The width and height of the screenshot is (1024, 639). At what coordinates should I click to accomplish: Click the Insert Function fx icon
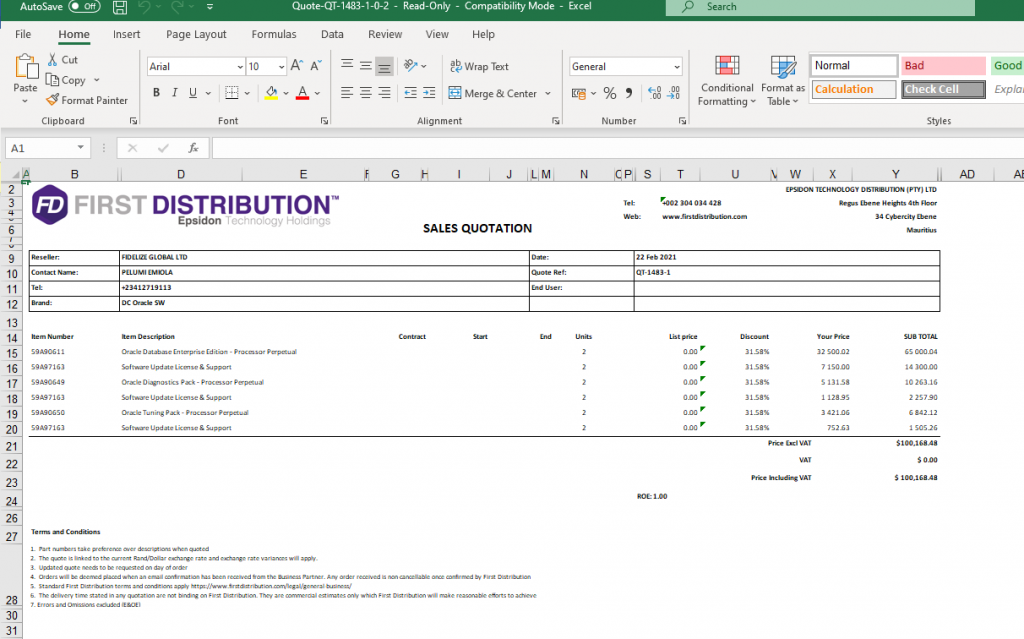pos(194,148)
